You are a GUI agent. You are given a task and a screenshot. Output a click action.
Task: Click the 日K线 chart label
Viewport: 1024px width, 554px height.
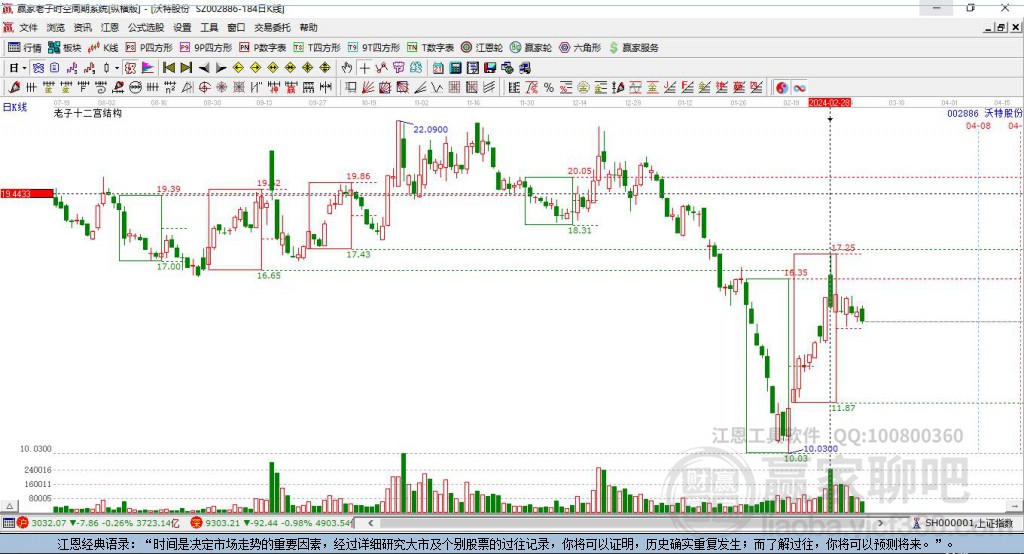(x=15, y=107)
